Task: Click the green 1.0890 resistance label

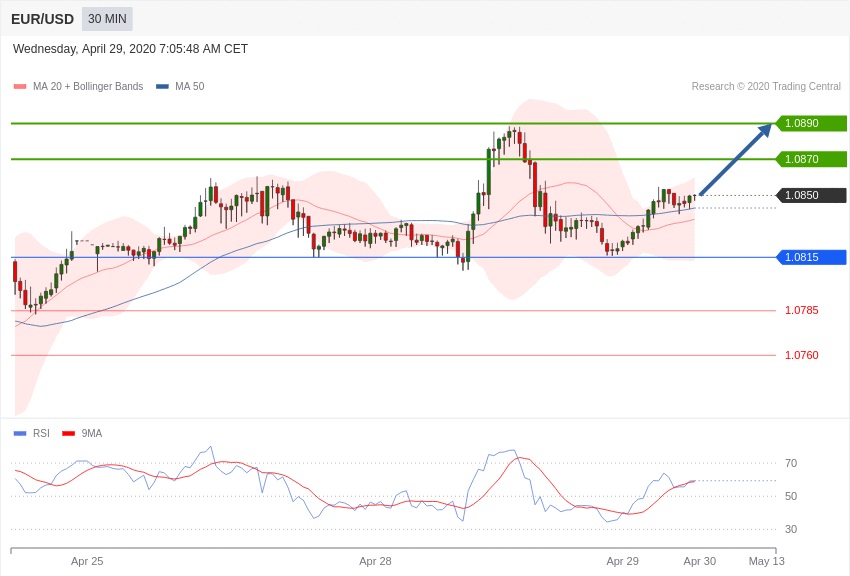Action: click(x=812, y=123)
